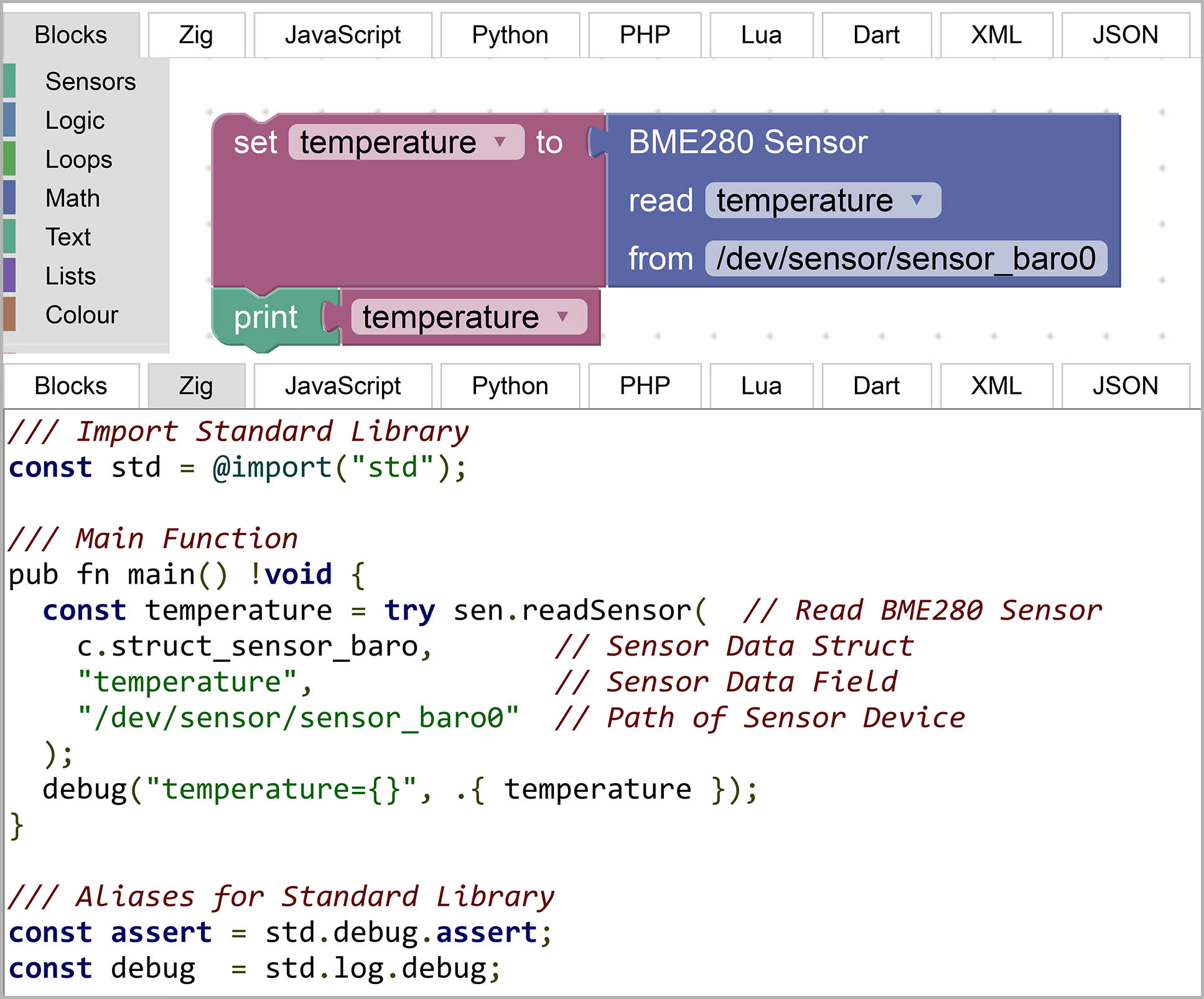This screenshot has width=1204, height=999.
Task: Expand the BME280 read field dropdown
Action: (x=916, y=200)
